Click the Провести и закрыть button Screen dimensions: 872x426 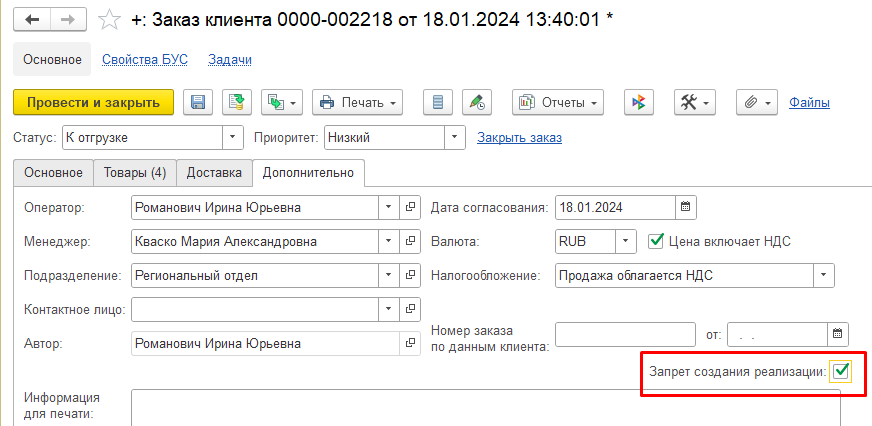click(x=93, y=102)
